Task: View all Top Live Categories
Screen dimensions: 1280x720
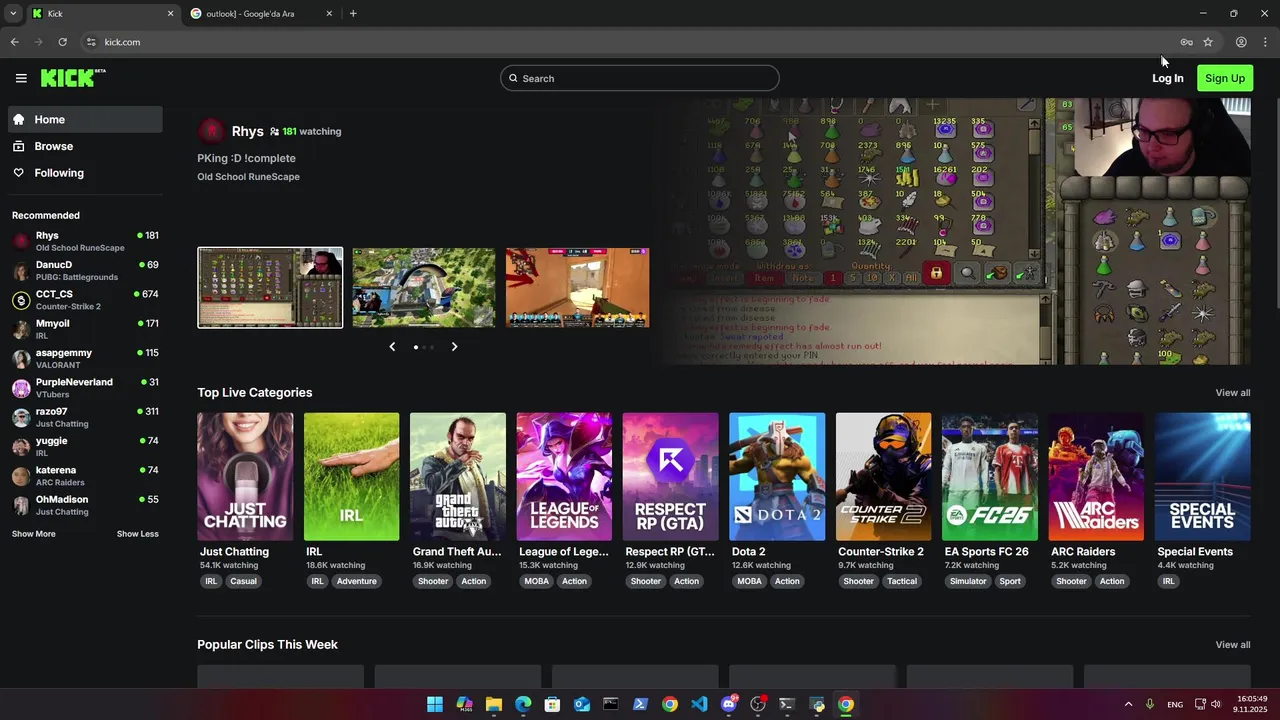Action: pos(1233,393)
